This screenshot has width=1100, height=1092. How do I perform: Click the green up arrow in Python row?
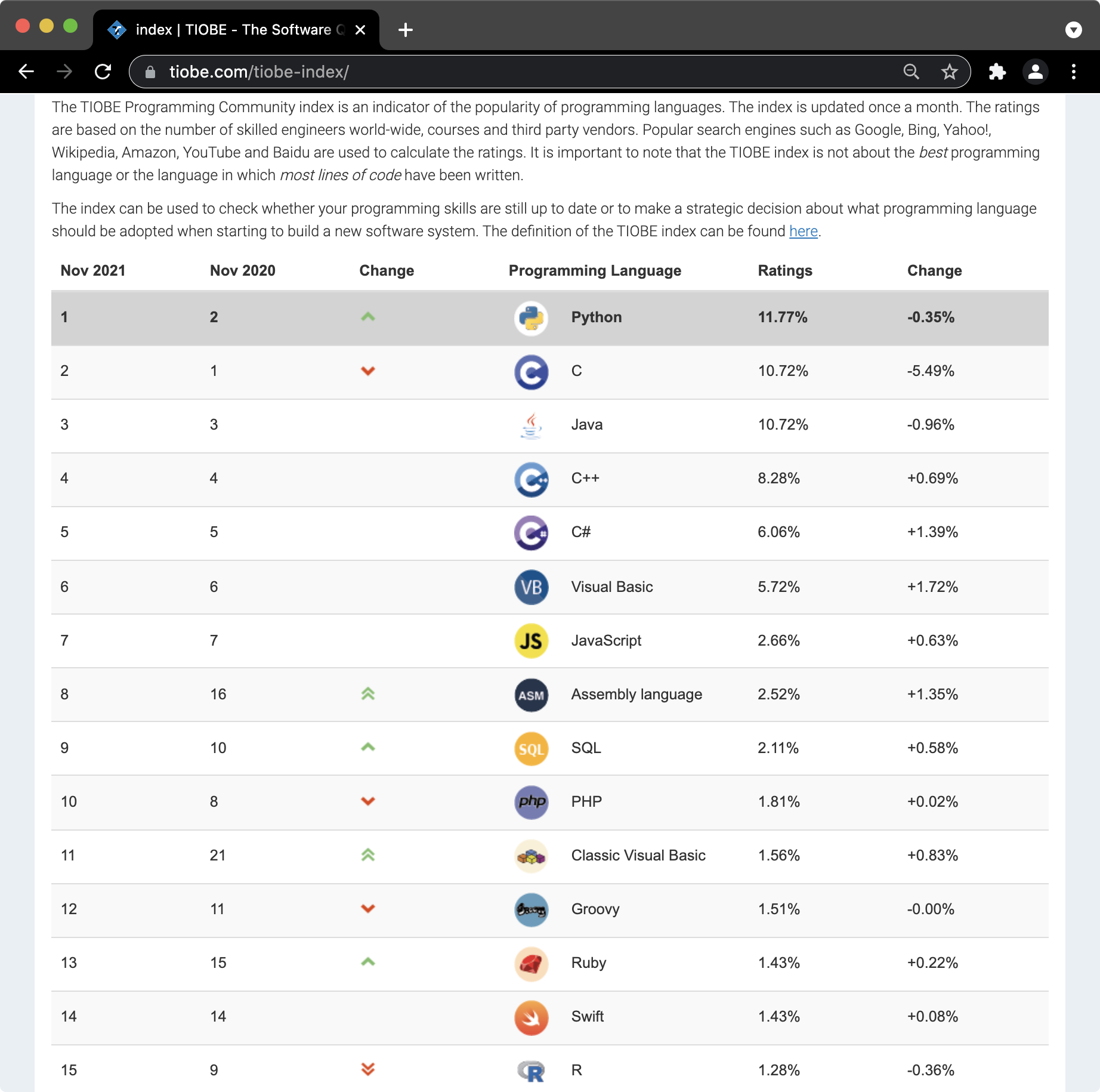368,317
